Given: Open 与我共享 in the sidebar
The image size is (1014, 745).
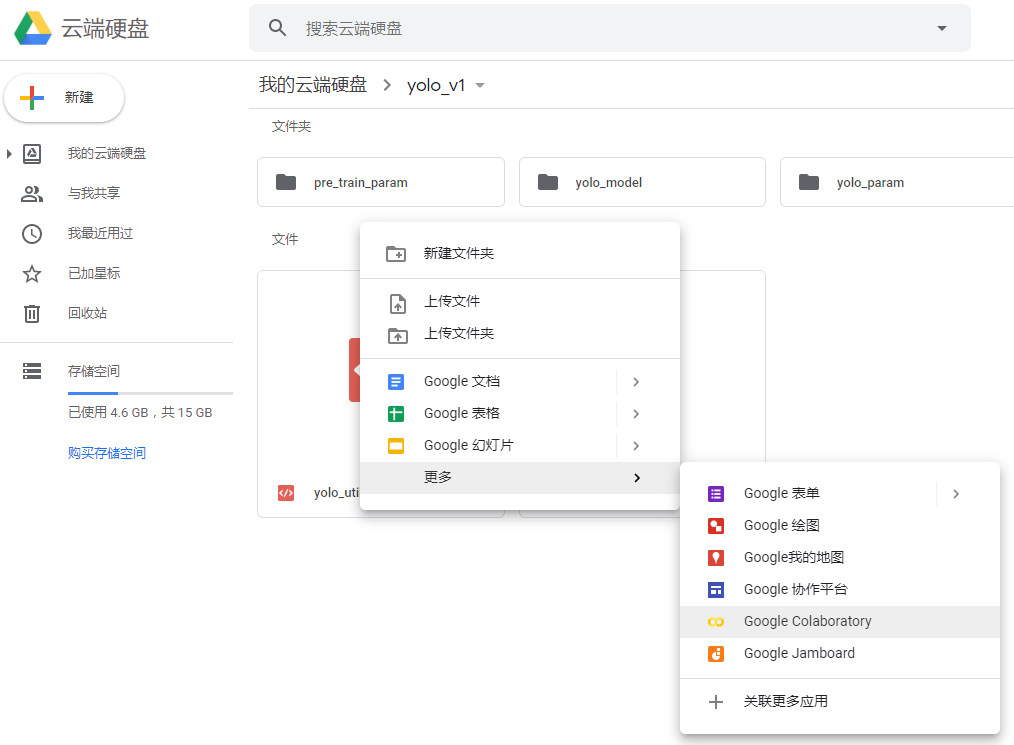Looking at the screenshot, I should tap(94, 193).
